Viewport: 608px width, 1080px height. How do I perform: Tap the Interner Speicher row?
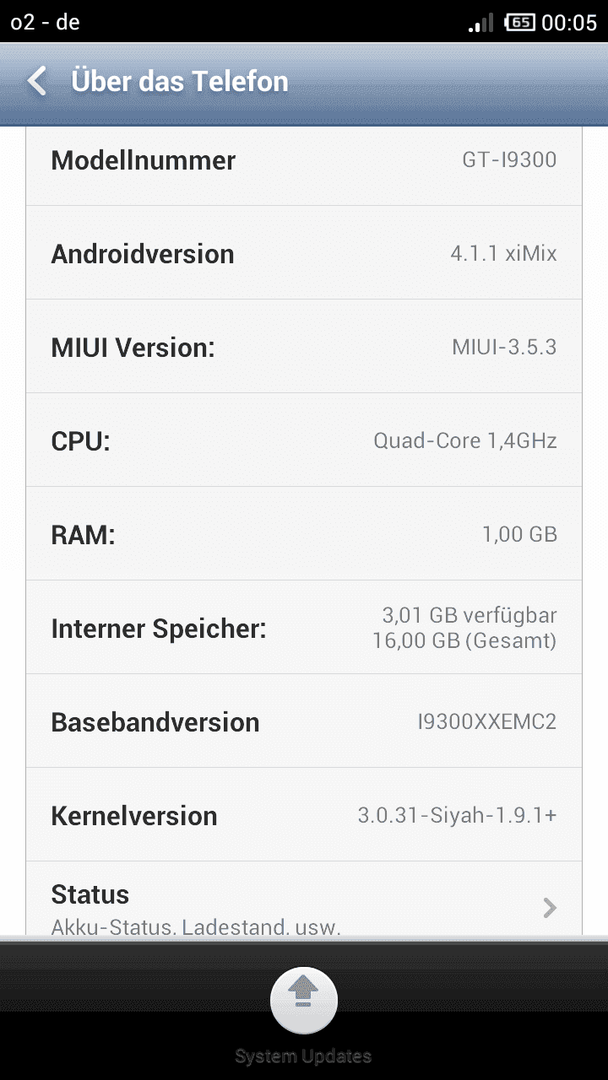click(304, 627)
